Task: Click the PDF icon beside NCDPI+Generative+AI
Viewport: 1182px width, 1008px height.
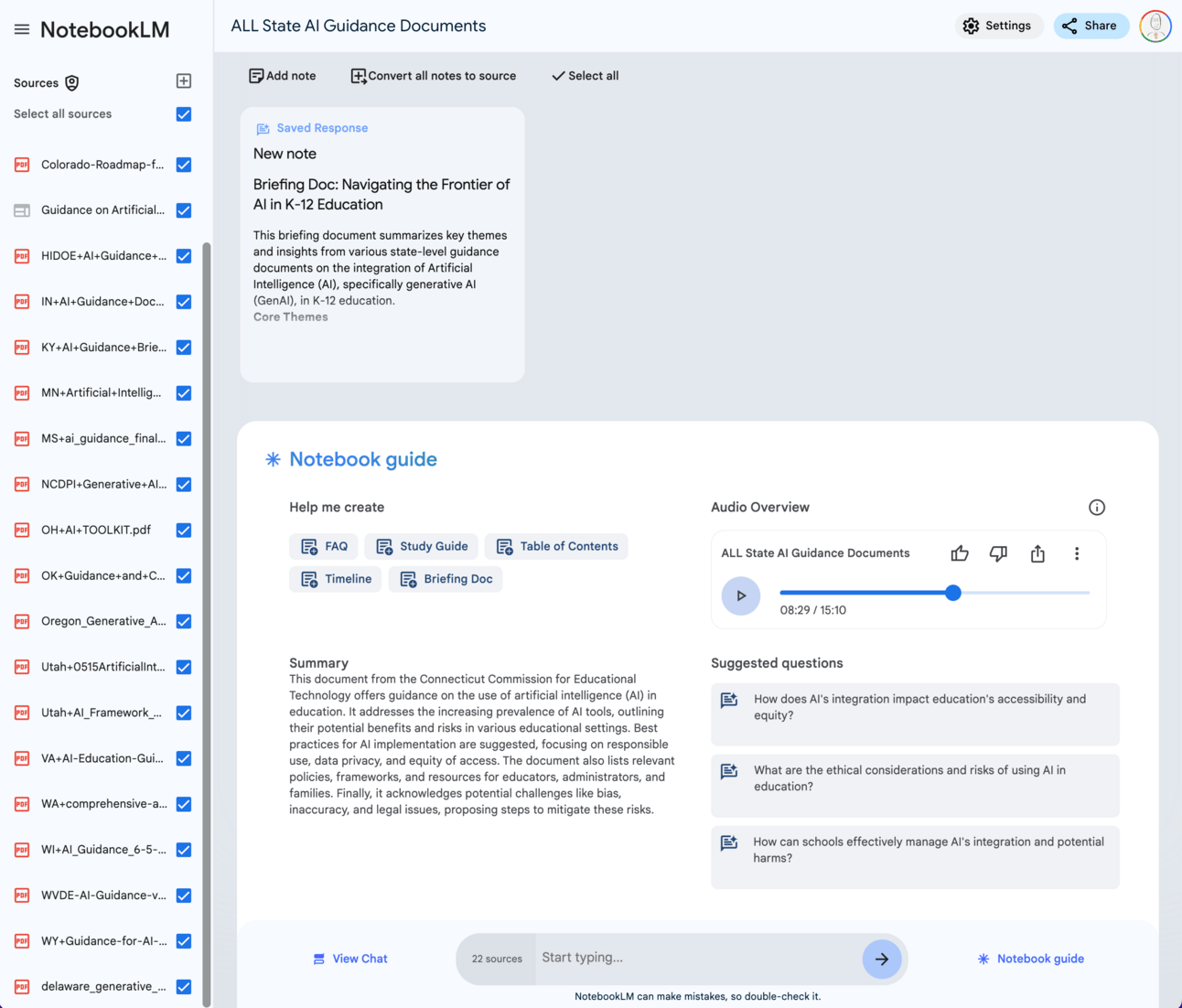Action: click(22, 484)
